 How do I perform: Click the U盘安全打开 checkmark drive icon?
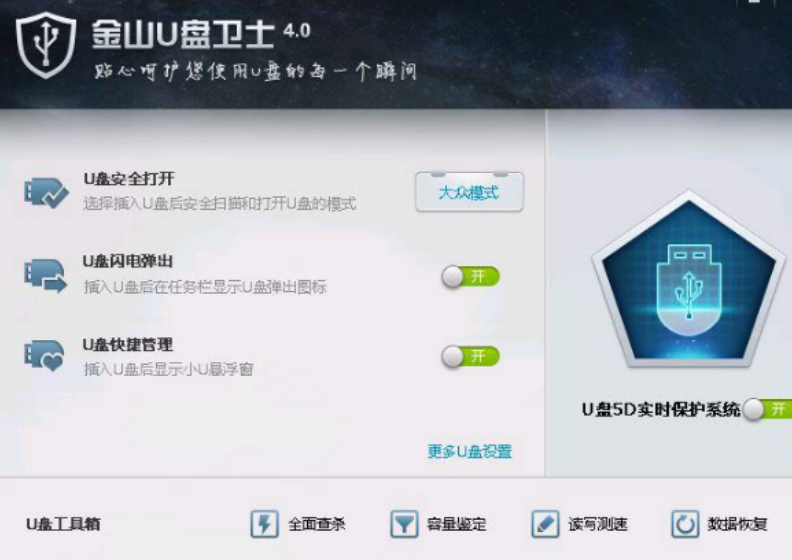tap(46, 192)
